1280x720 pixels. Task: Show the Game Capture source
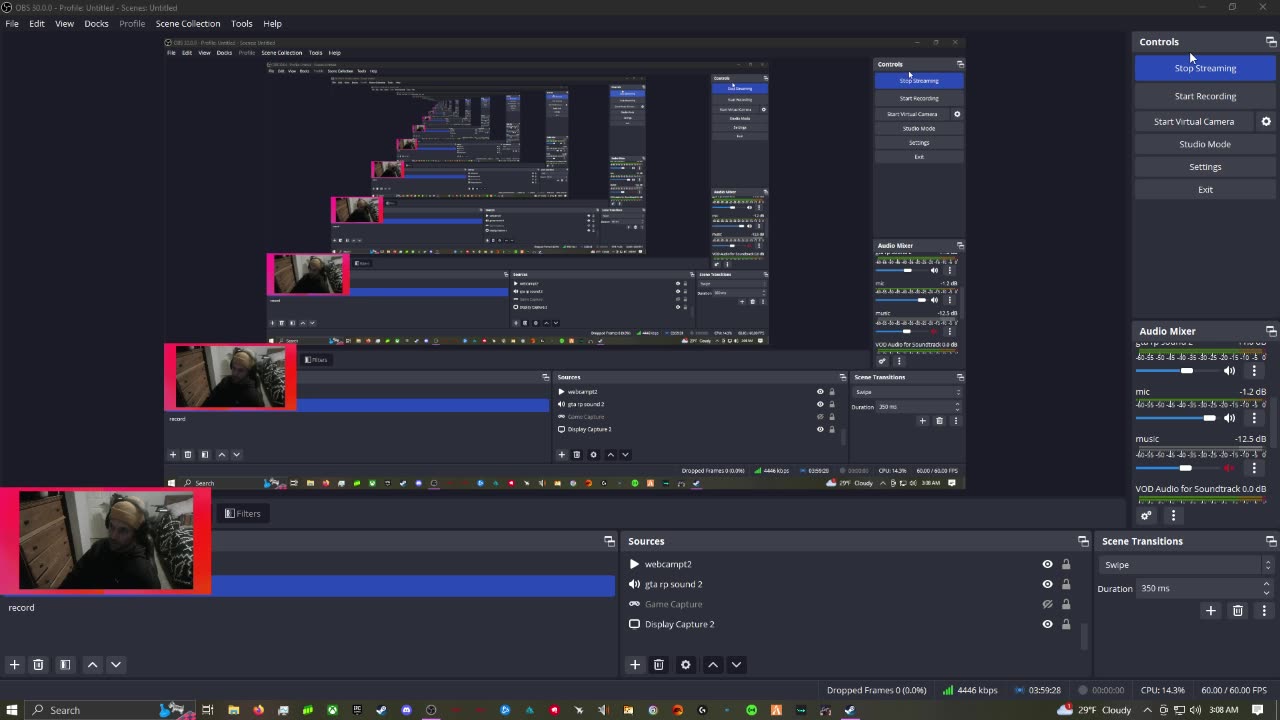(1047, 604)
